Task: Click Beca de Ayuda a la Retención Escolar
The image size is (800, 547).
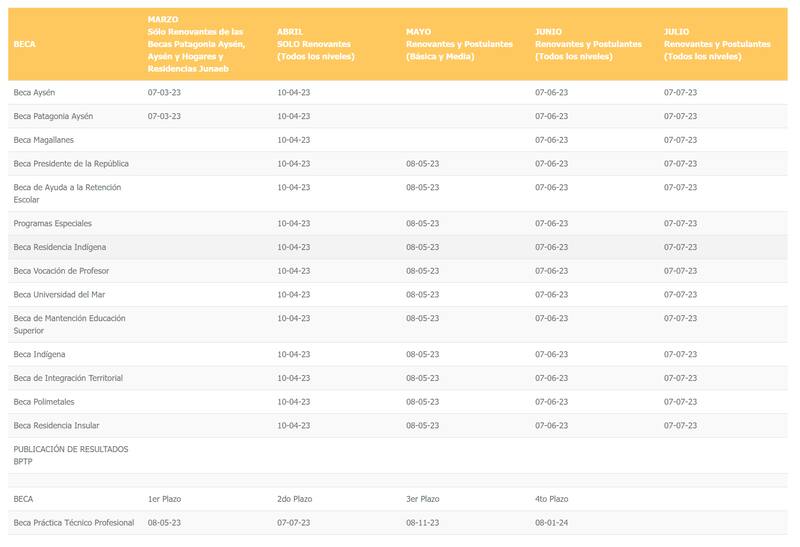Action: [69, 193]
